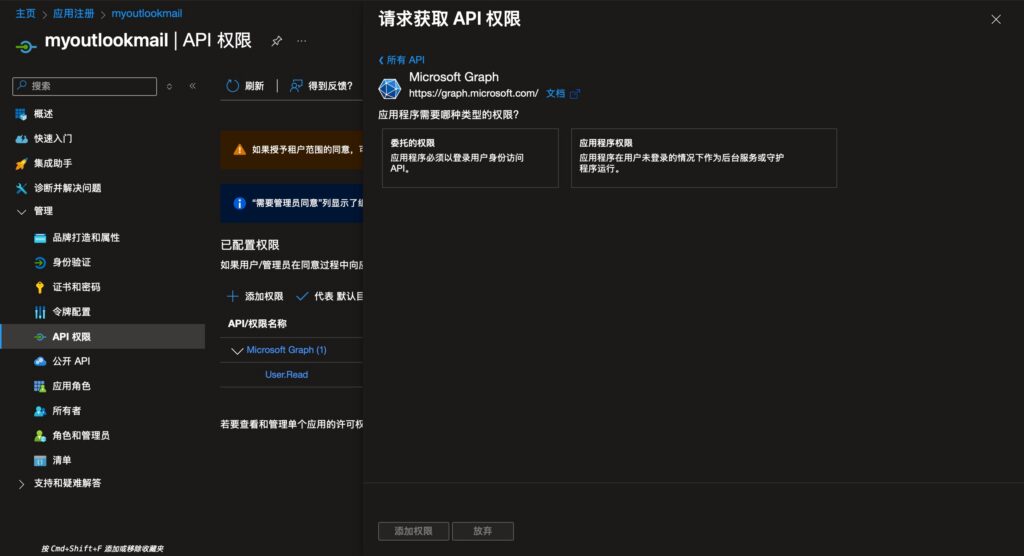Click the pin icon beside the page title

(277, 41)
